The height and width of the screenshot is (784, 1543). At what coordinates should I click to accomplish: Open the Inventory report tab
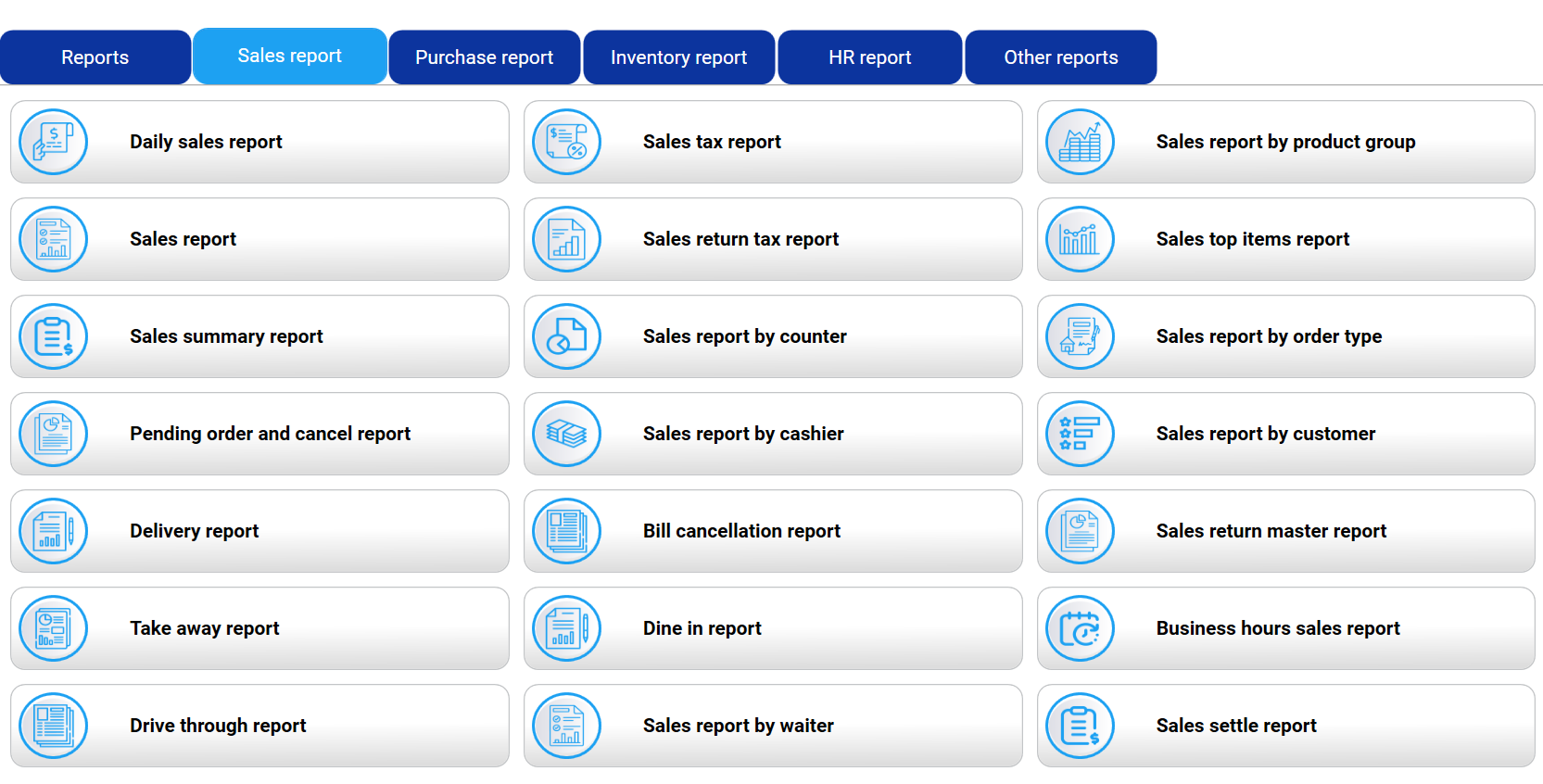(678, 57)
